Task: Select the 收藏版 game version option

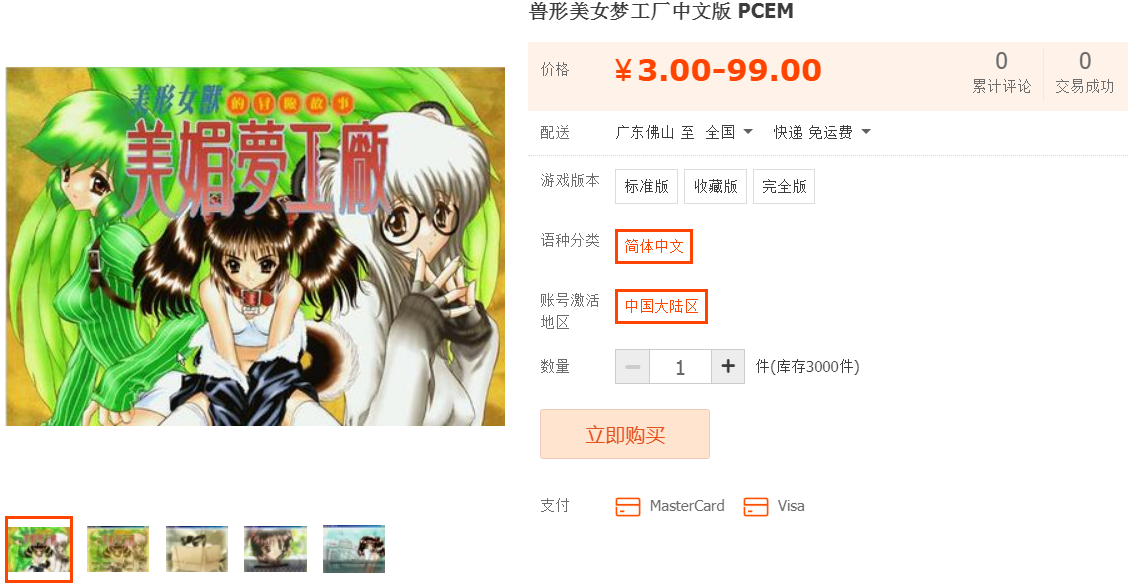Action: click(715, 186)
